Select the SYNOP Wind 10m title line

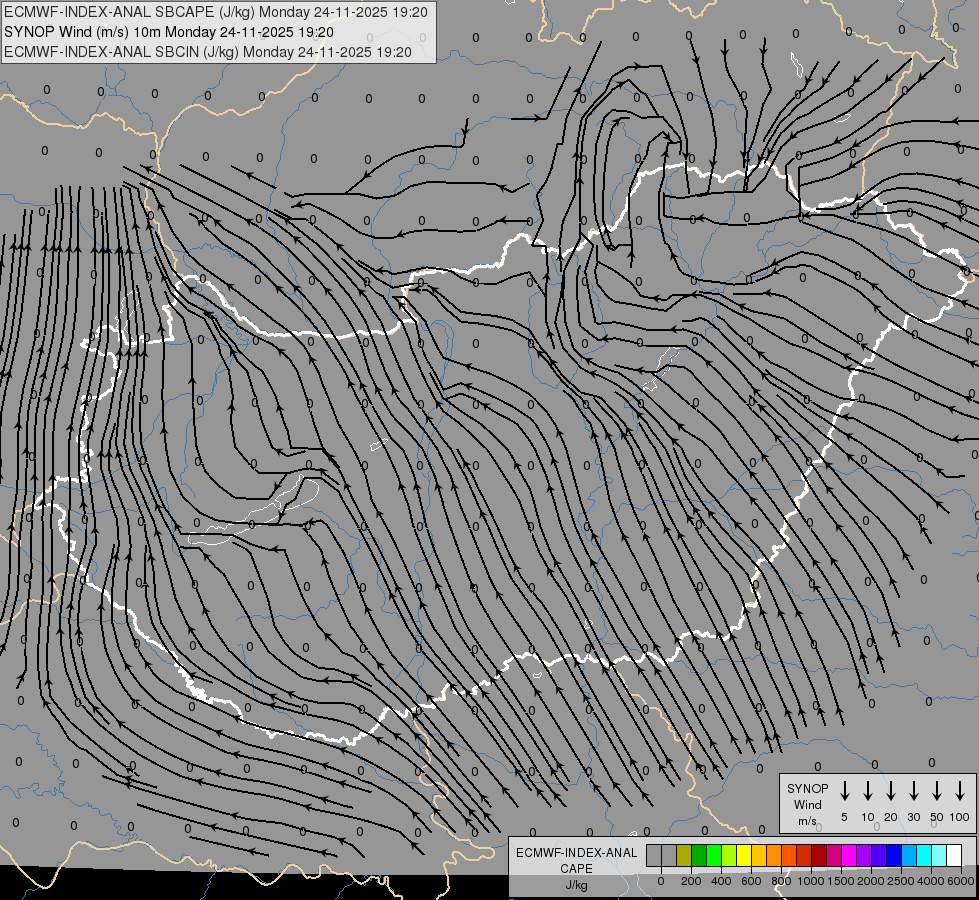169,32
